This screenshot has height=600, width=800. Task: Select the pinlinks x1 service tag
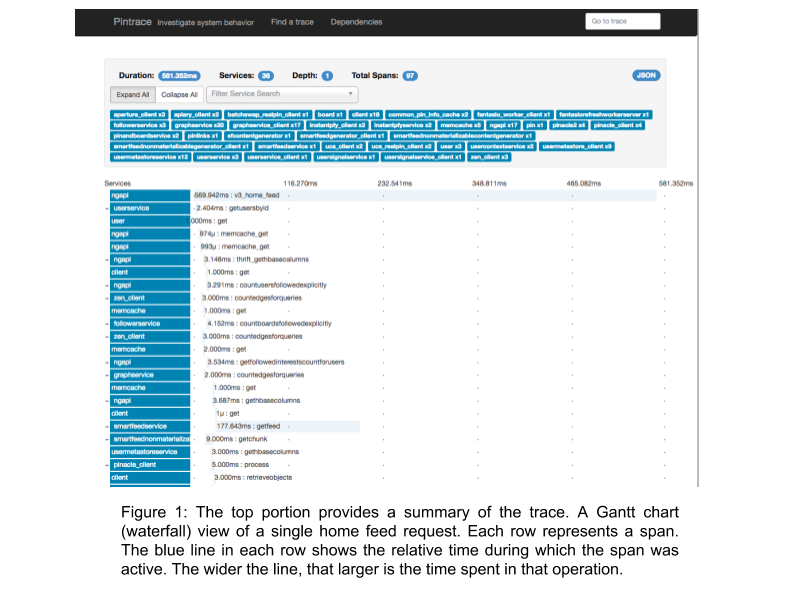(x=203, y=136)
